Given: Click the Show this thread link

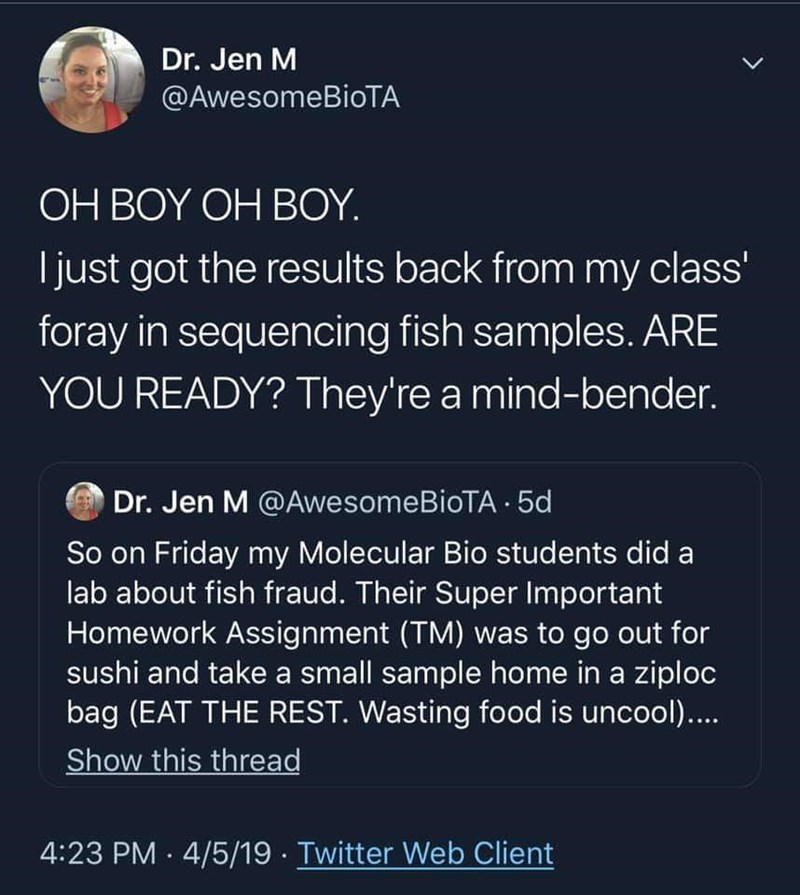Looking at the screenshot, I should [183, 761].
